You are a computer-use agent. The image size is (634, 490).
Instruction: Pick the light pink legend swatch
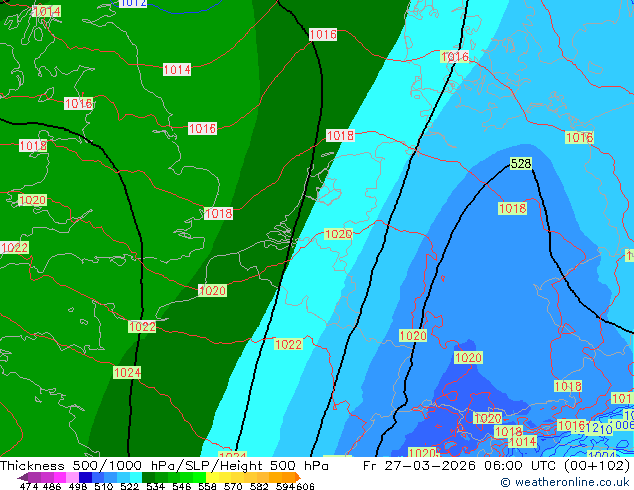72,477
